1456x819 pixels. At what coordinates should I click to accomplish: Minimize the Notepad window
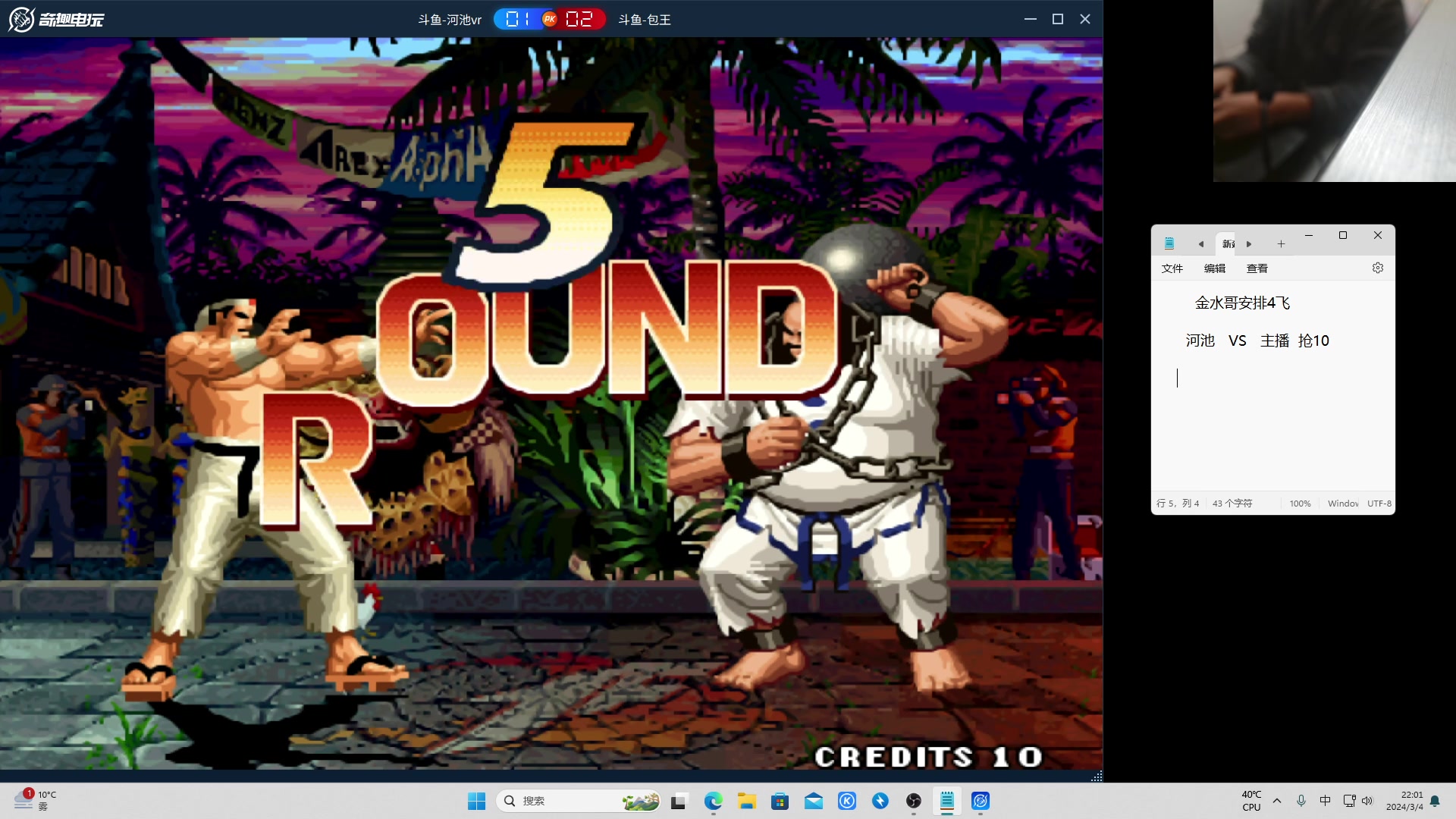[1308, 235]
